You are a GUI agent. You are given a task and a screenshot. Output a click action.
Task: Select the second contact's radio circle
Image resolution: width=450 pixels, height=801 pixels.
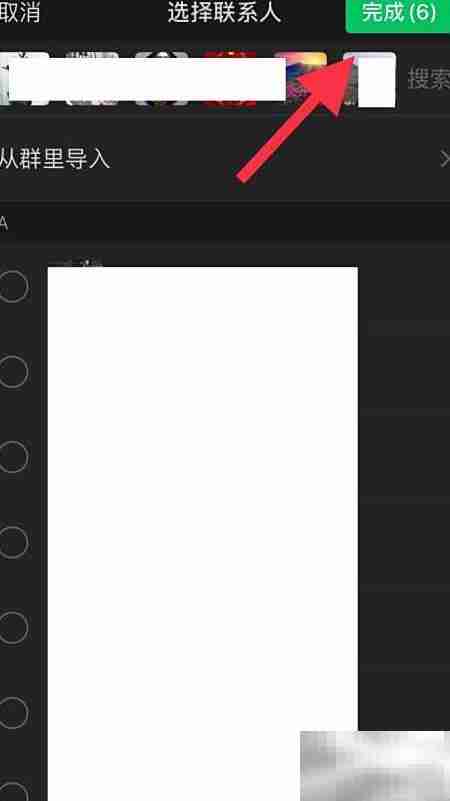[13, 372]
